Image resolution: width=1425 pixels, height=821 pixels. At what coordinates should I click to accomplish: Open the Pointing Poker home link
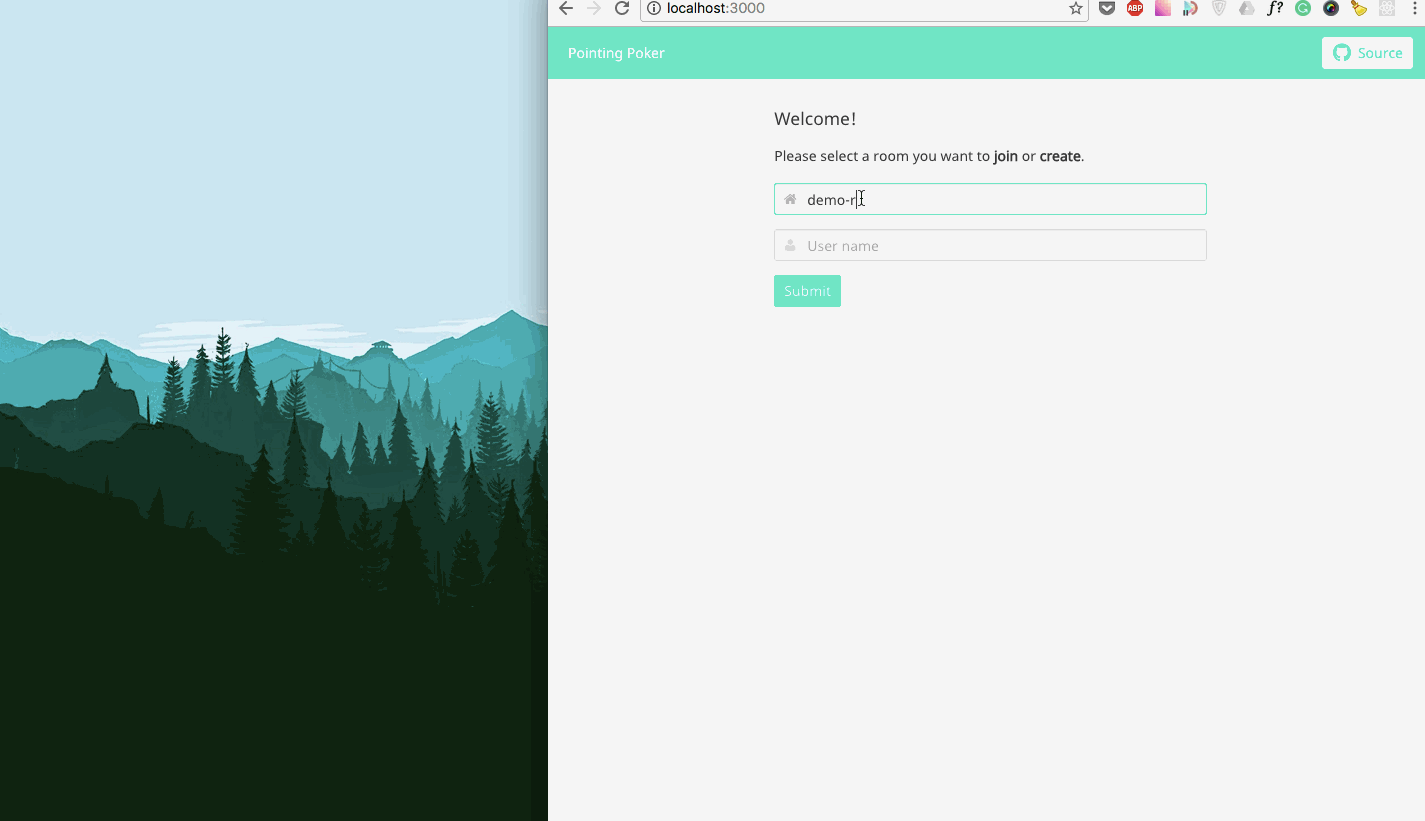point(616,53)
